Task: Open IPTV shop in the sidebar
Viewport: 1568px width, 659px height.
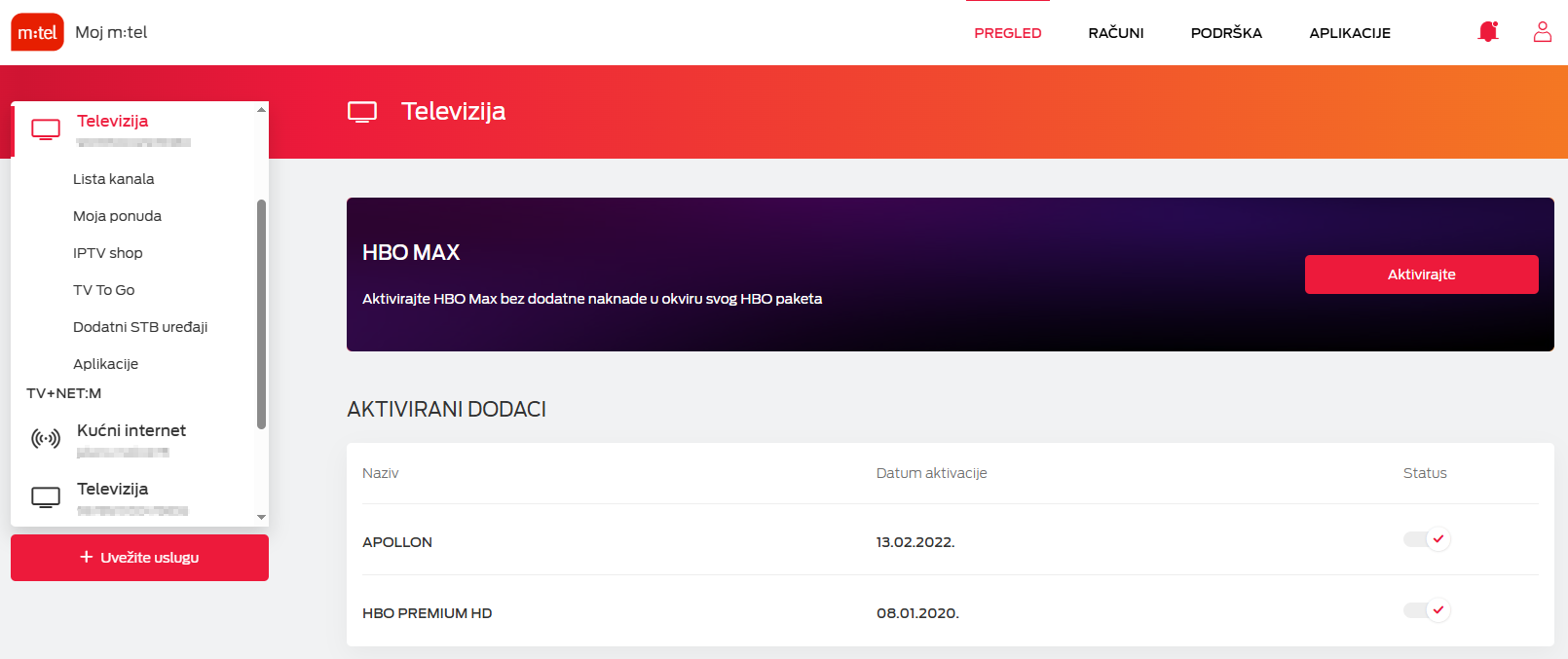Action: tap(108, 253)
